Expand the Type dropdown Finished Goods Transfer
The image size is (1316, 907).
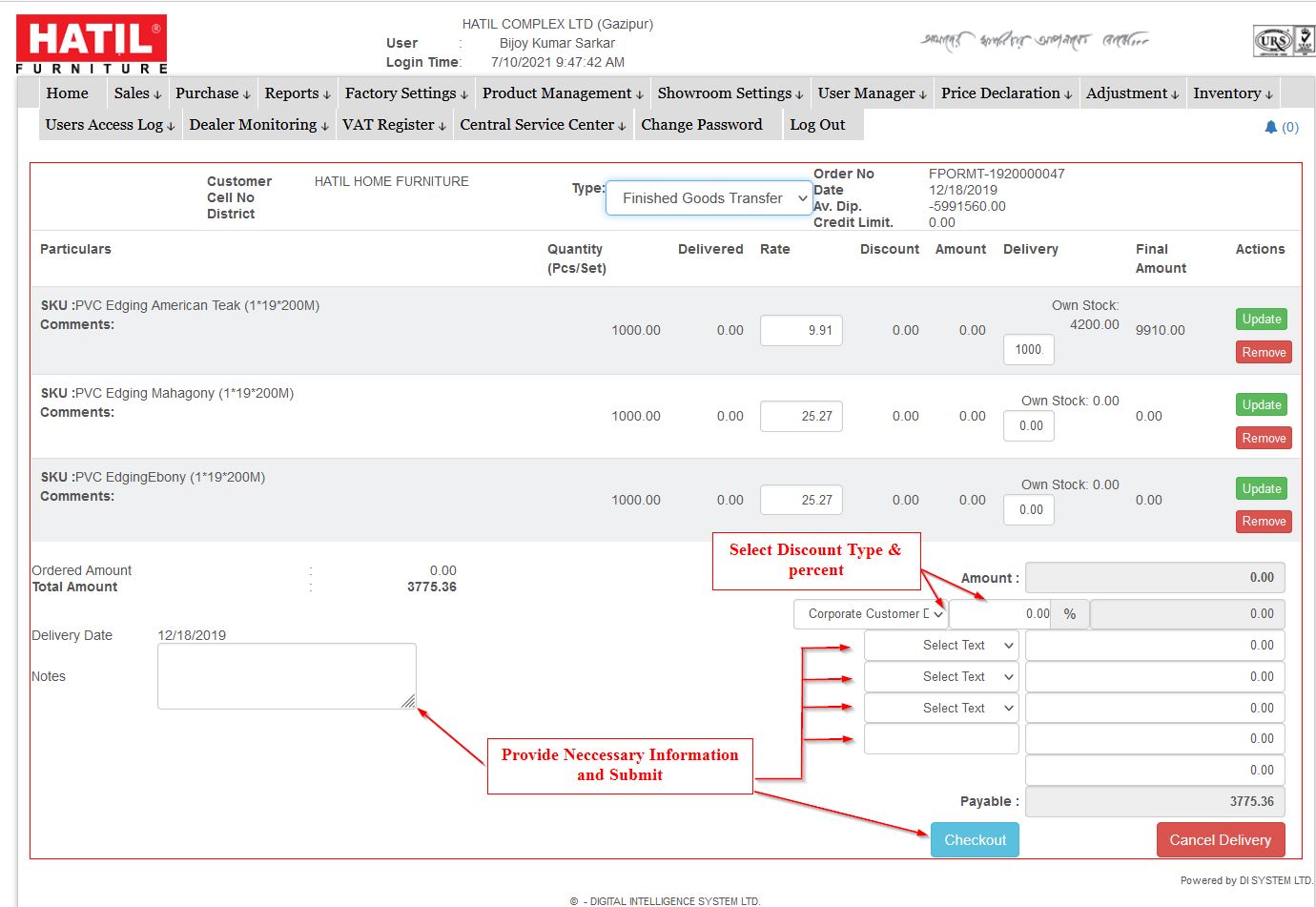(x=709, y=198)
